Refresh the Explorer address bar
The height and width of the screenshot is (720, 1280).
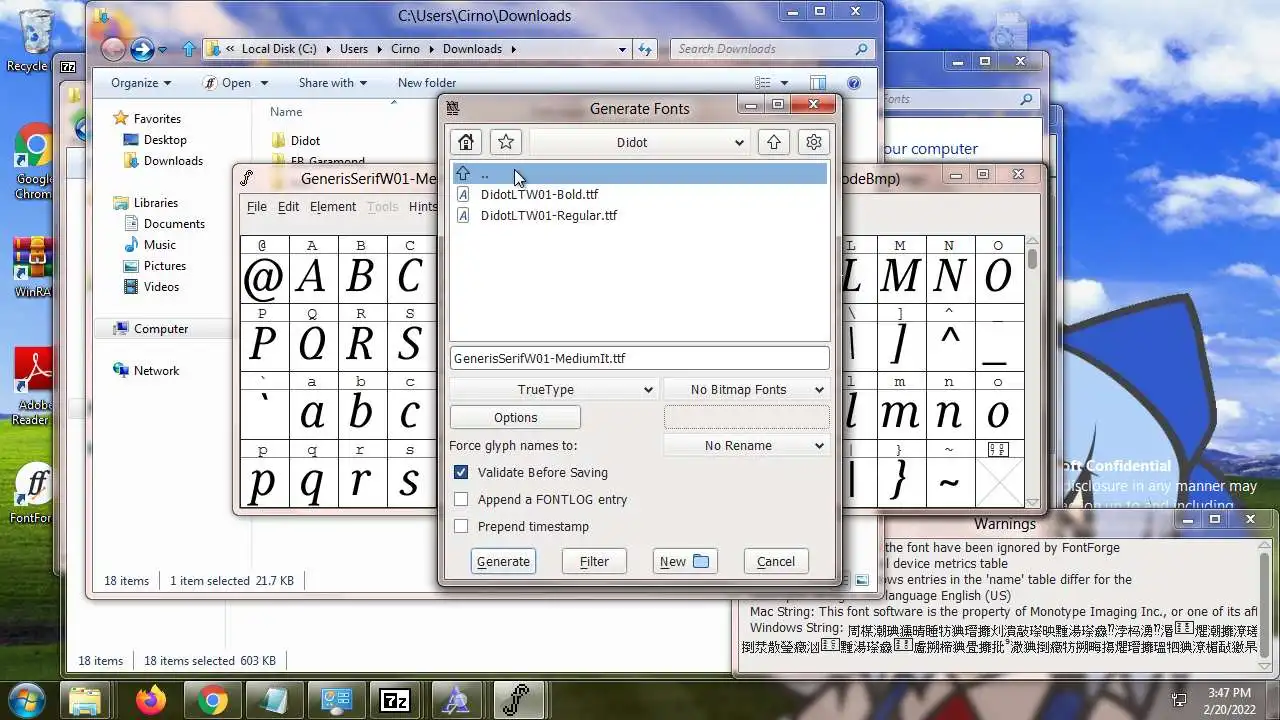click(x=645, y=48)
